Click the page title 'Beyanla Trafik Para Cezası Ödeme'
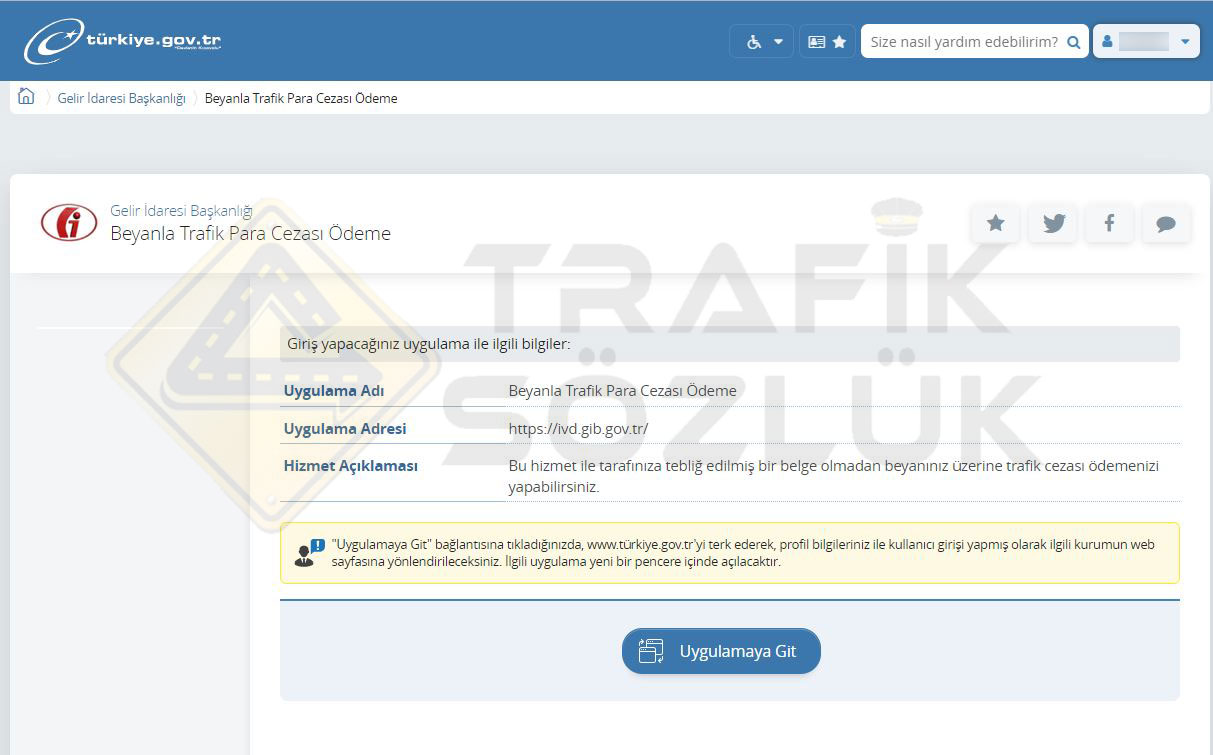Screen dimensions: 1213x755 [250, 234]
